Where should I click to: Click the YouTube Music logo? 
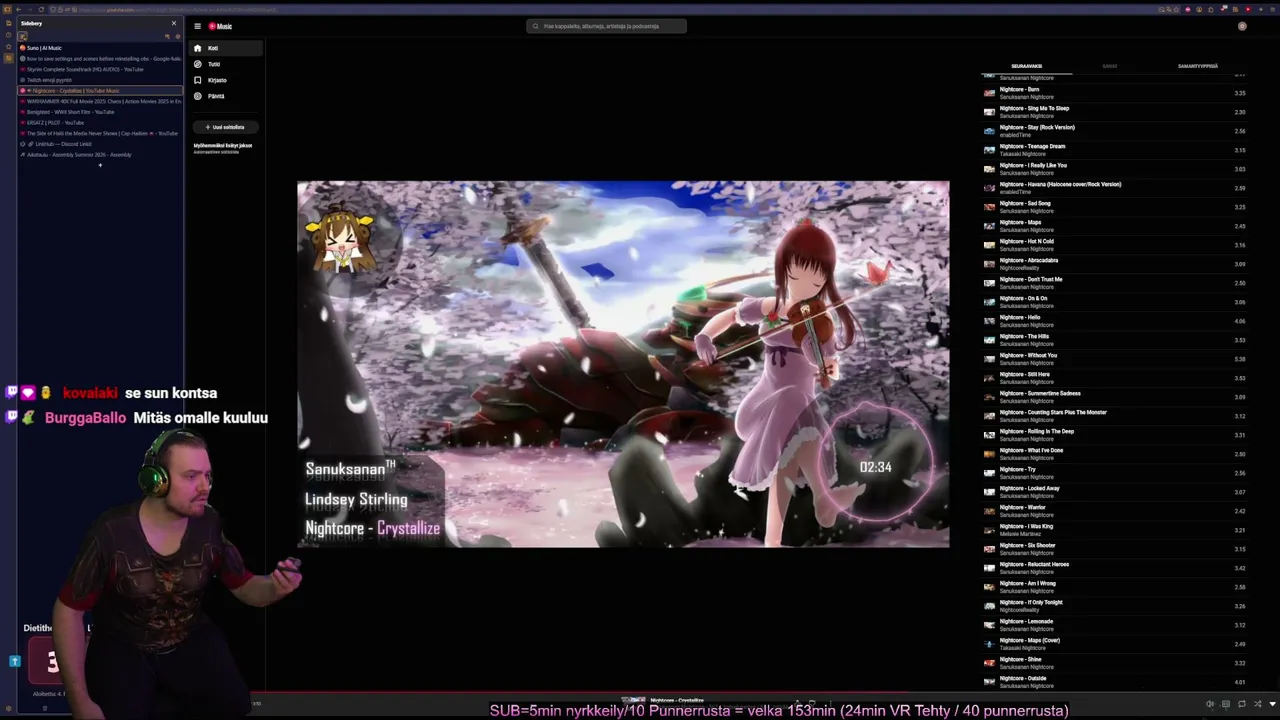point(220,26)
